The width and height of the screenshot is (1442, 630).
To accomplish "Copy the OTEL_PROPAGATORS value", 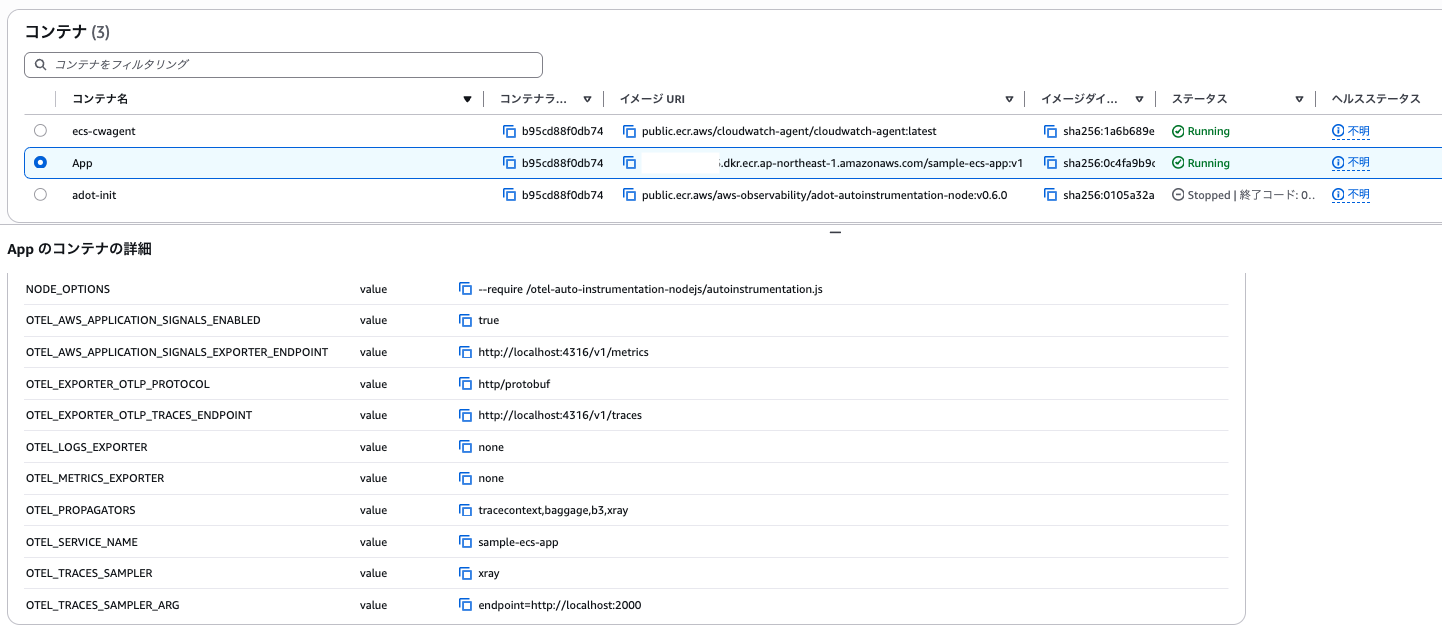I will click(x=465, y=510).
